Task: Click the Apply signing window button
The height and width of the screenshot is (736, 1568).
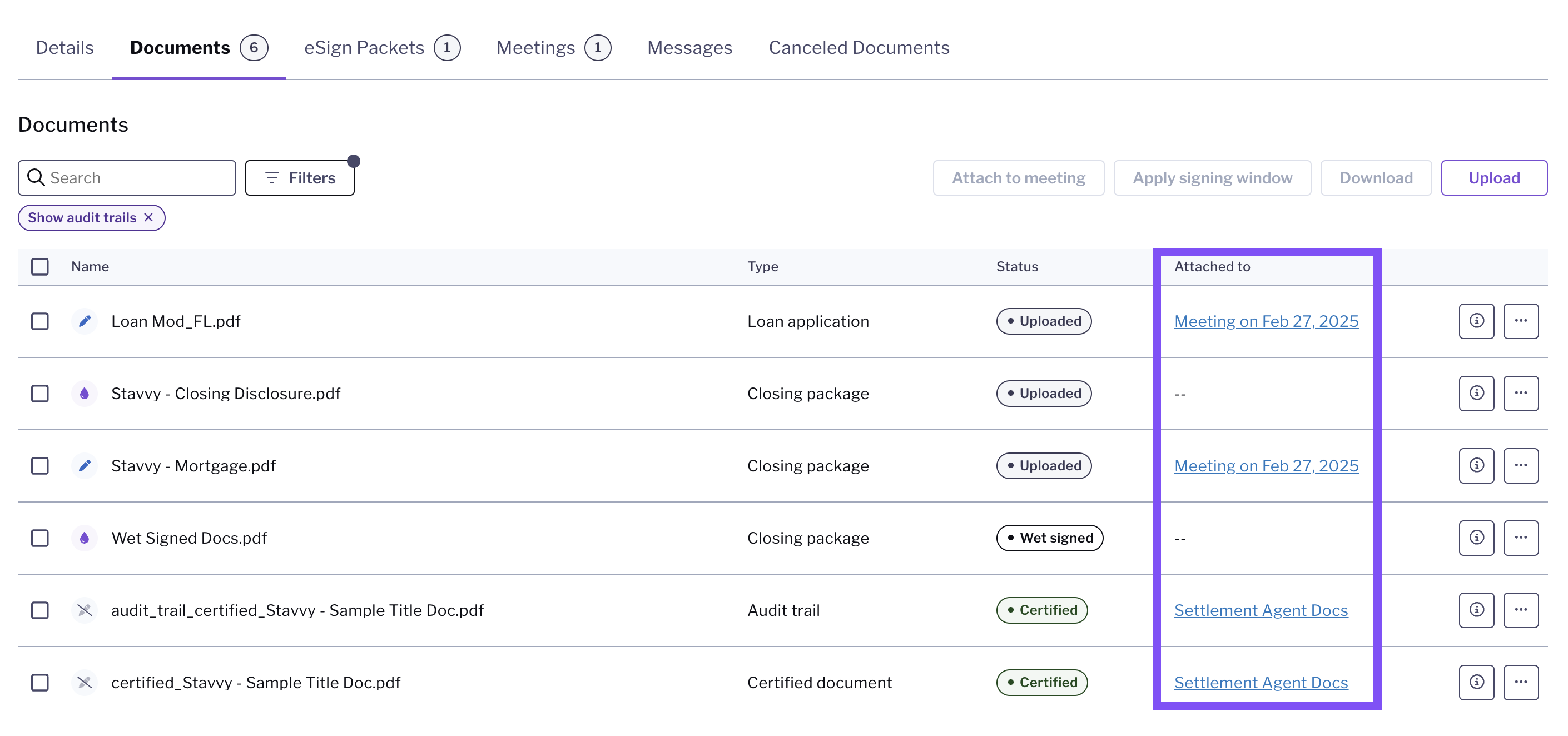Action: coord(1212,178)
